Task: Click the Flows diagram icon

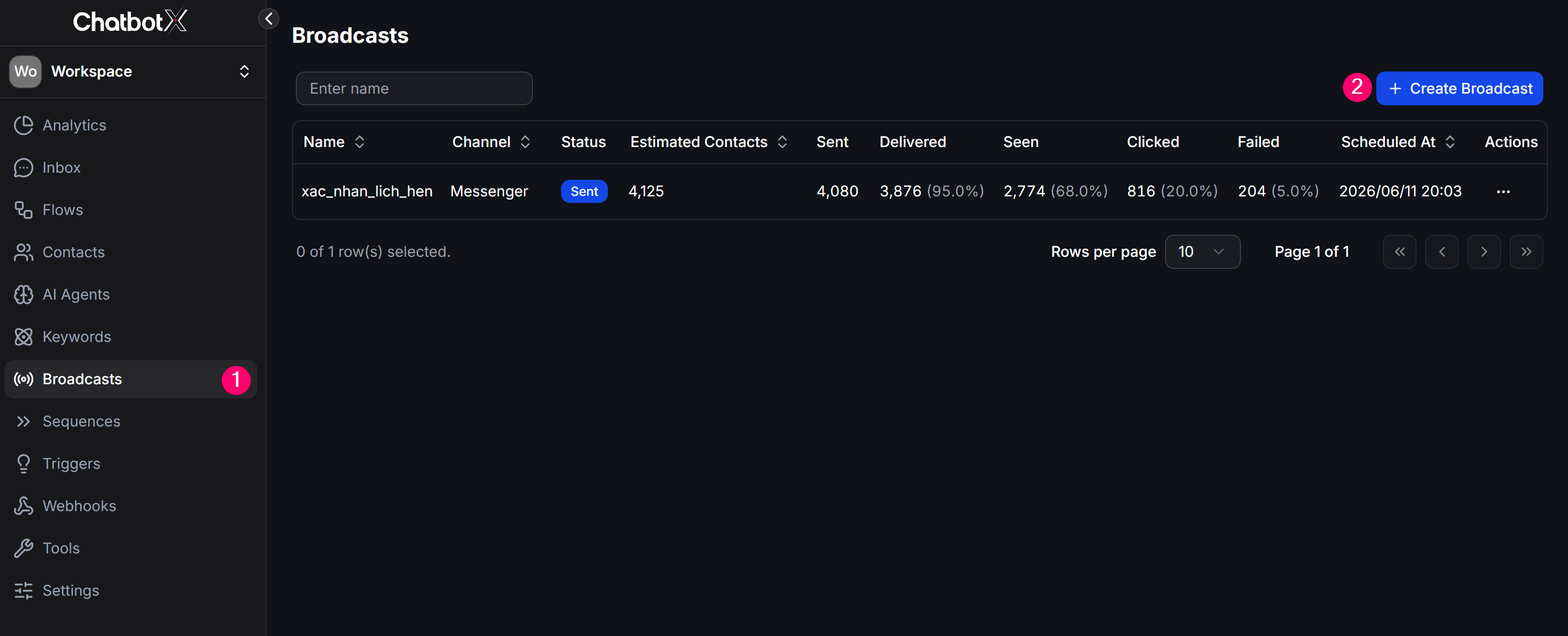Action: point(23,209)
